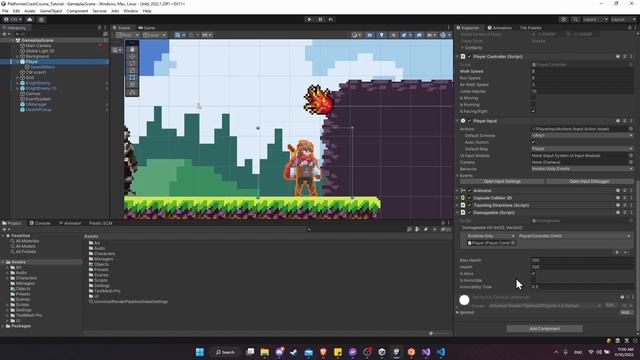Viewport: 640px width, 360px height.
Task: Disable the Touching Directions script checkbox
Action: pyautogui.click(x=469, y=205)
